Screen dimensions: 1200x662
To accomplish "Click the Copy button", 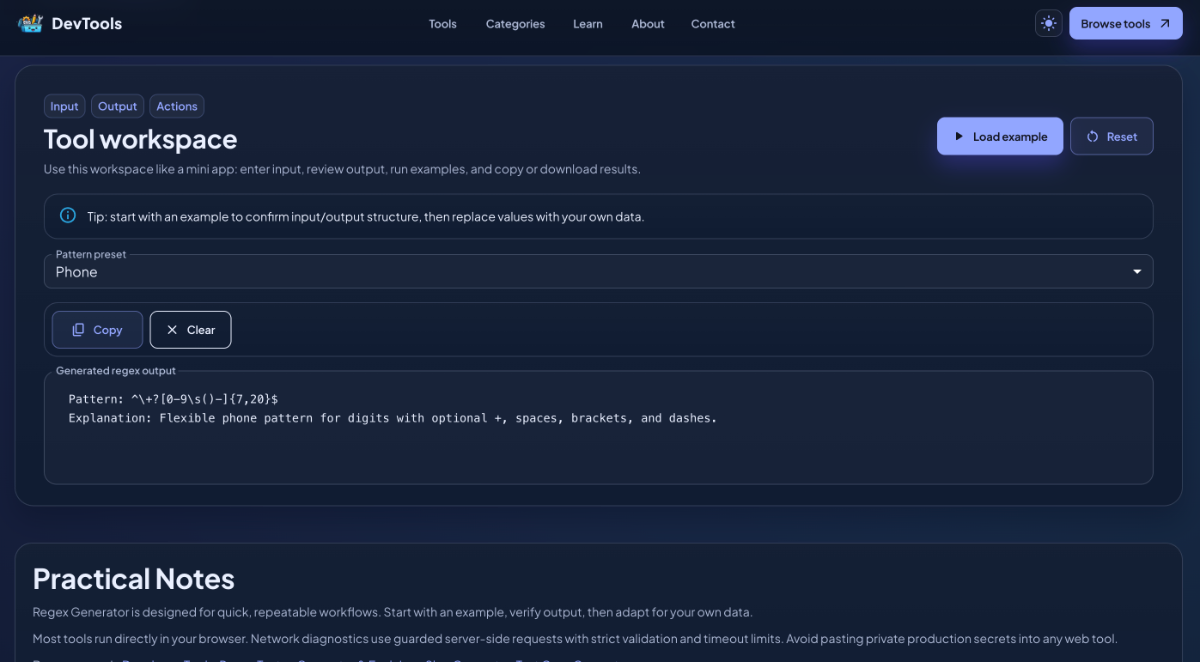I will tap(97, 330).
